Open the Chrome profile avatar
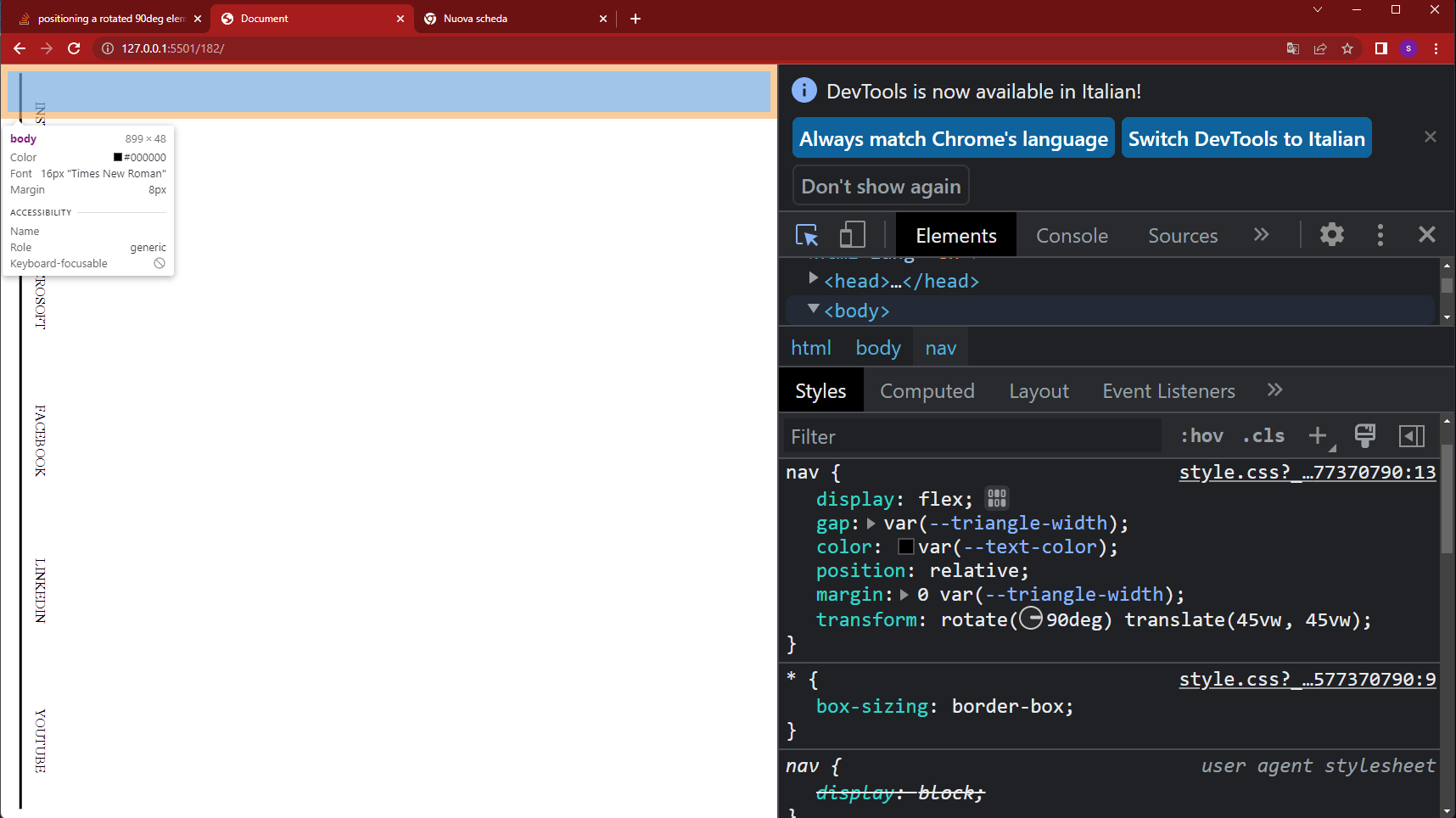1456x818 pixels. (1408, 48)
